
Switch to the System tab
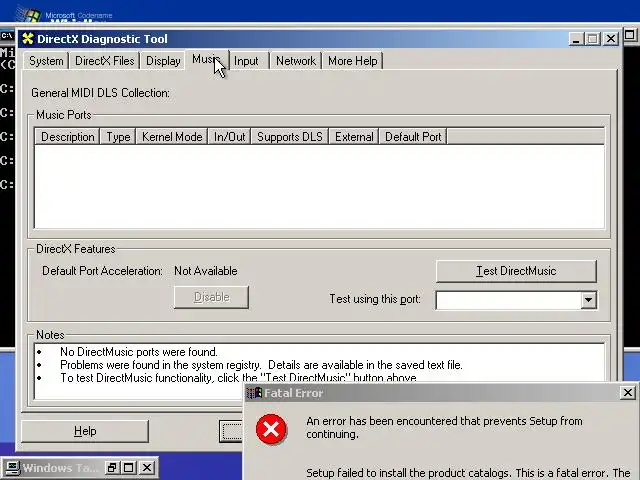click(x=46, y=61)
